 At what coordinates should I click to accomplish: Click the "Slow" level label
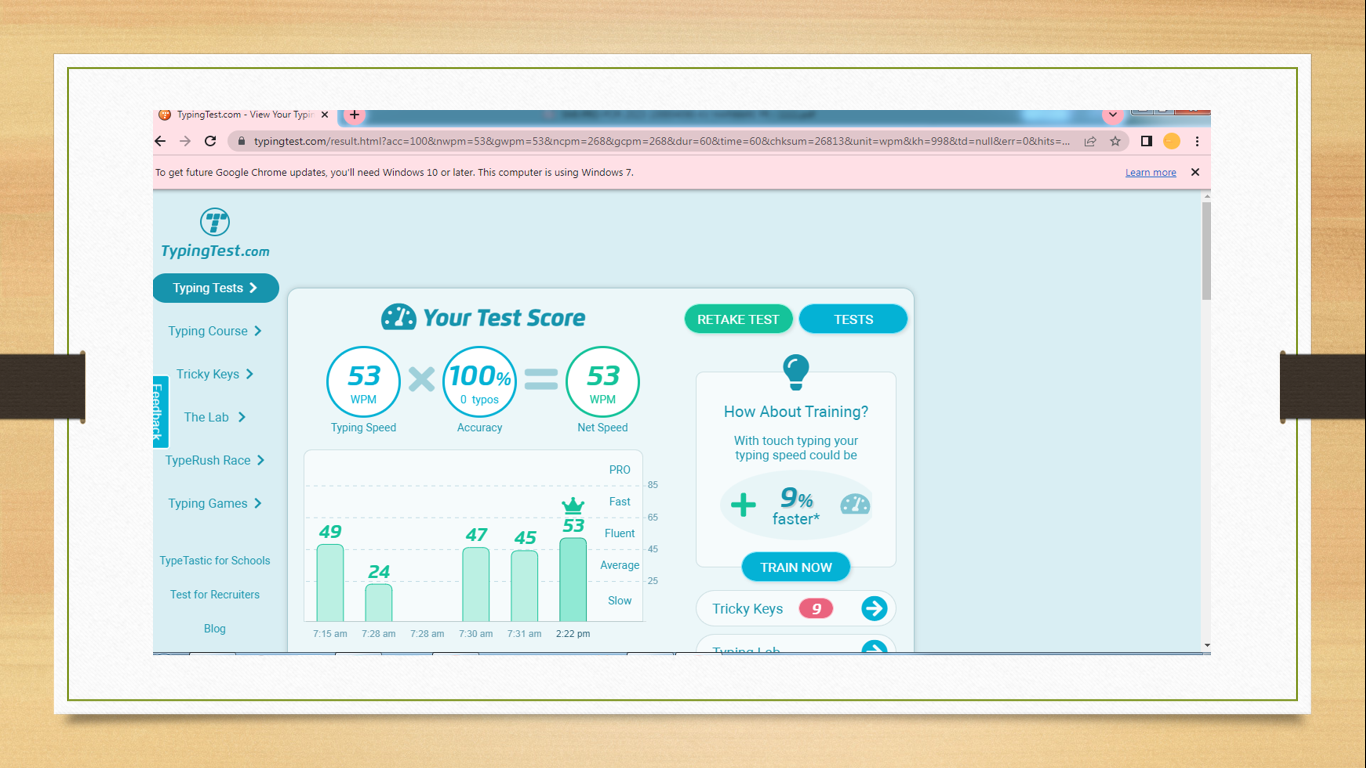click(x=620, y=601)
